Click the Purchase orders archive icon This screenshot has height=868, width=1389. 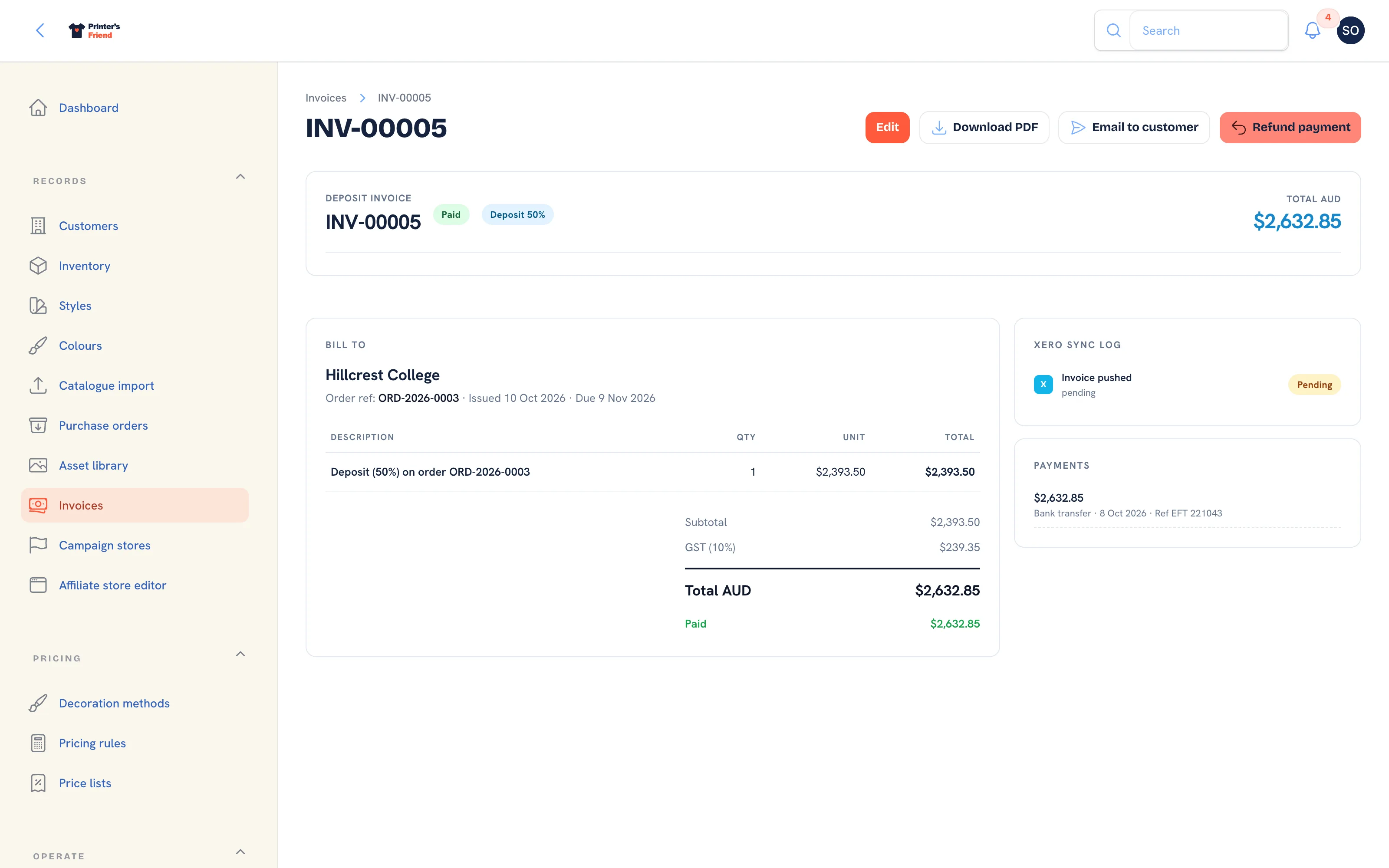38,425
